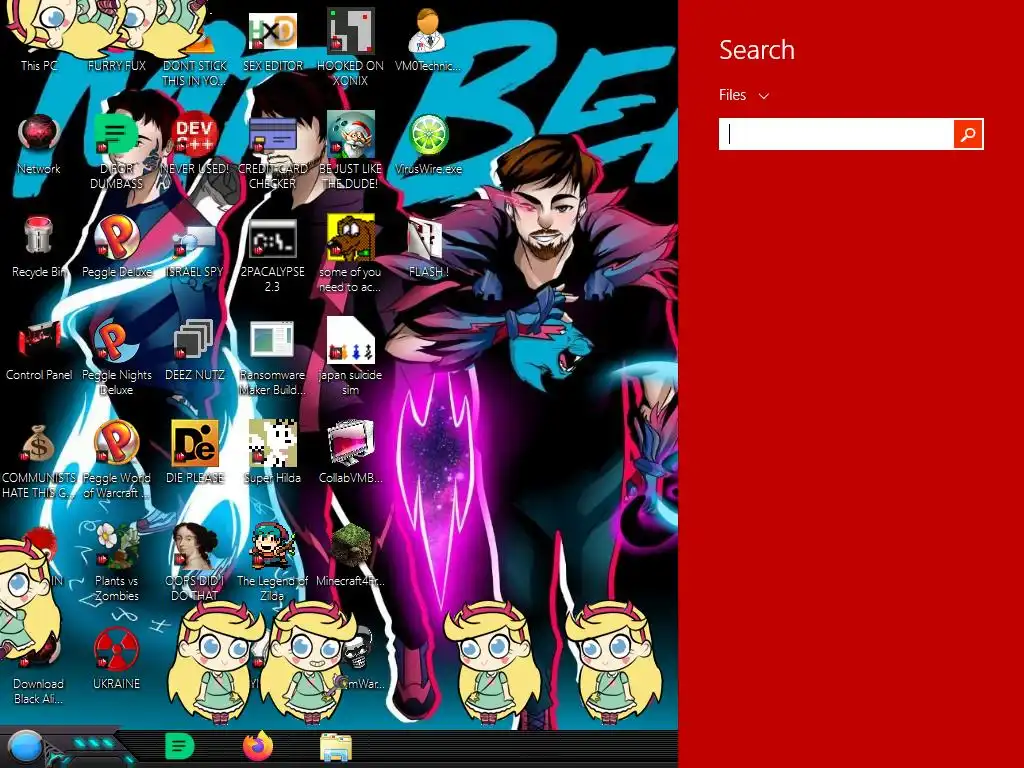Open OOPS DID I DO THAT portrait icon
The width and height of the screenshot is (1024, 768).
click(x=195, y=545)
